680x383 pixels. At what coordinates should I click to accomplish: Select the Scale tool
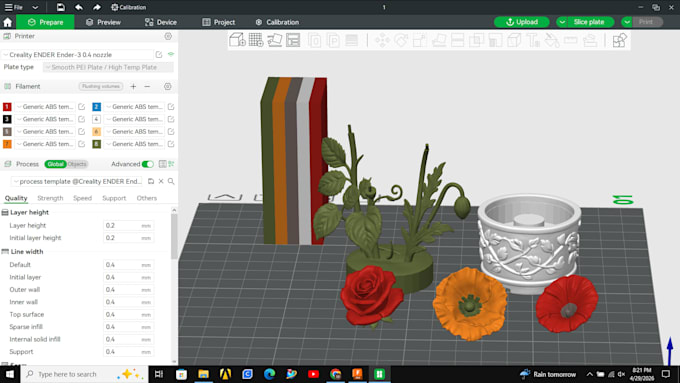coord(420,40)
